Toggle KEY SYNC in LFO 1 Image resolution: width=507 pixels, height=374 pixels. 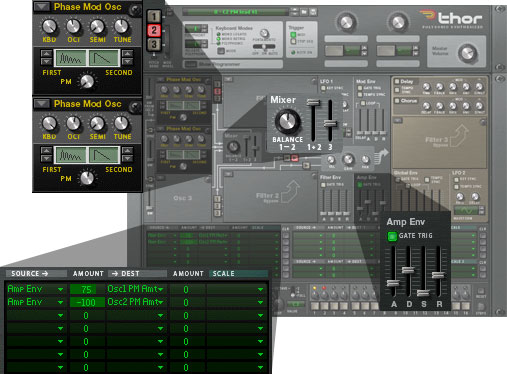[x=323, y=88]
